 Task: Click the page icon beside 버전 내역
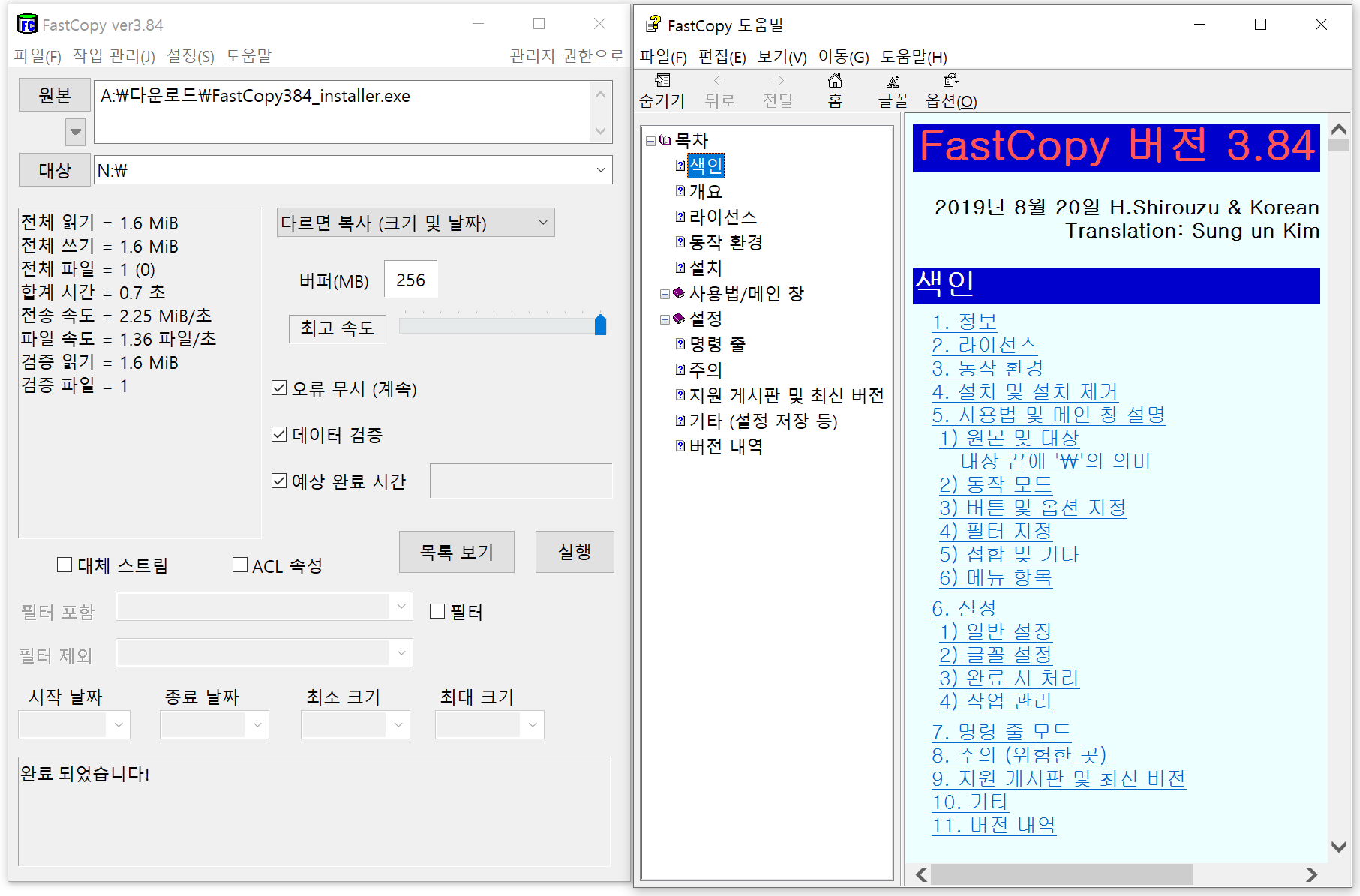[680, 446]
